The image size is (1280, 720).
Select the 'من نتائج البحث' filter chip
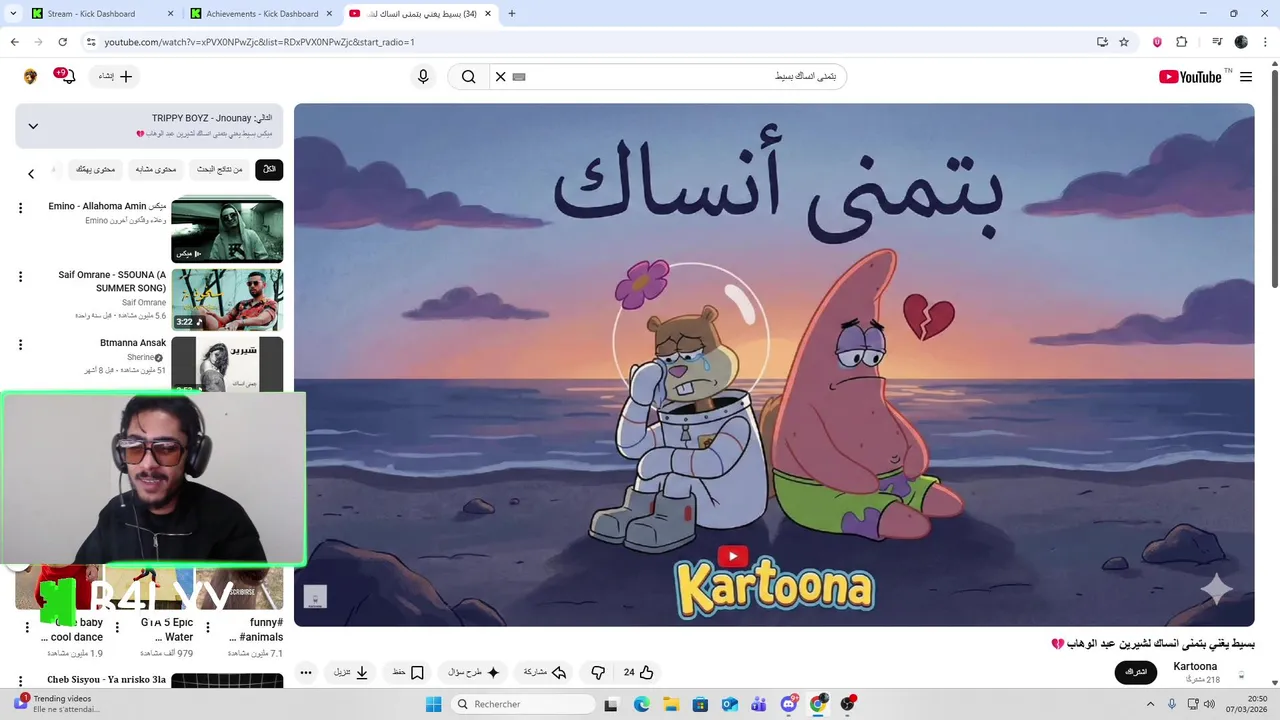point(219,170)
